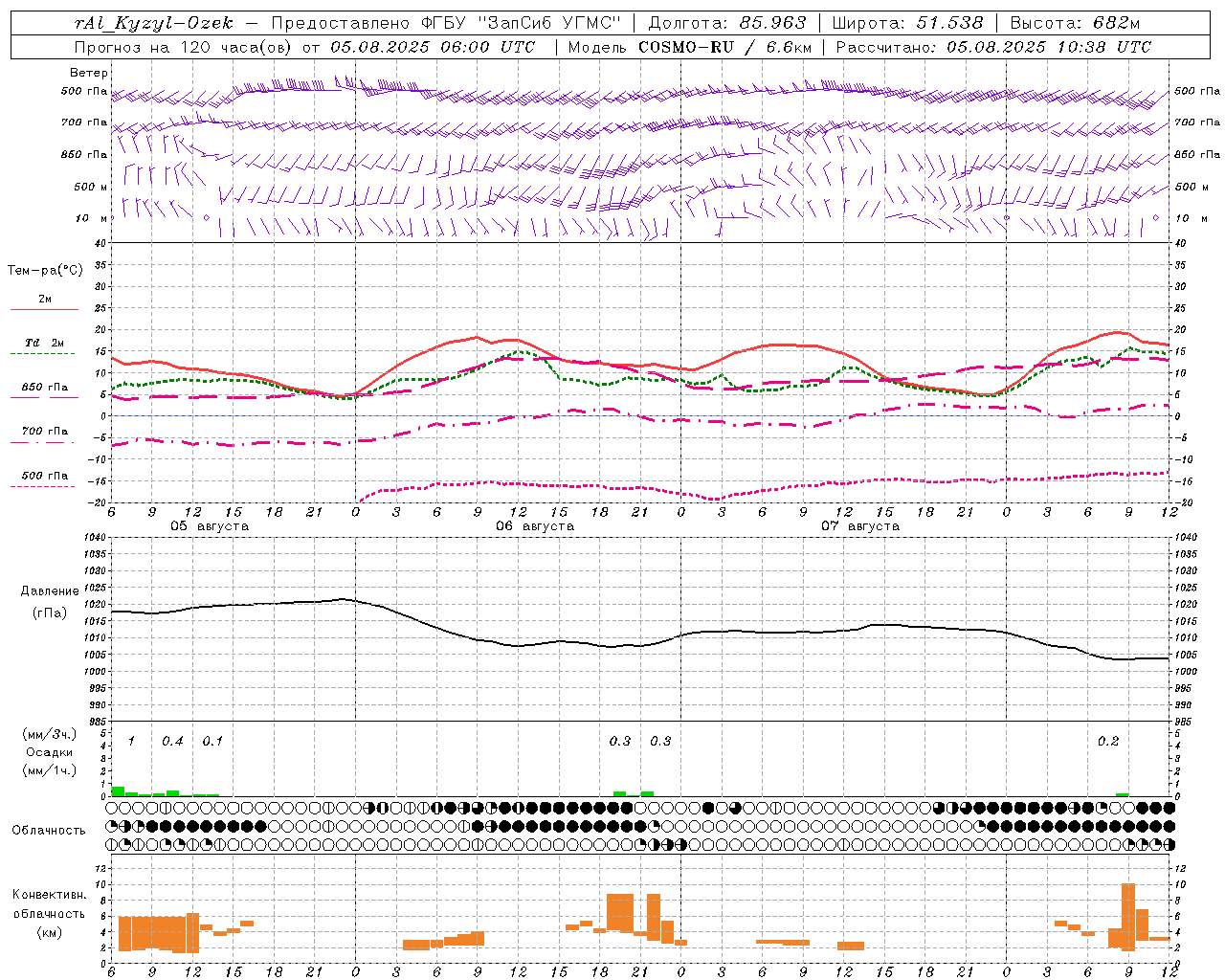
Task: Click the '10 м' wind level label on left
Action: coord(91,218)
